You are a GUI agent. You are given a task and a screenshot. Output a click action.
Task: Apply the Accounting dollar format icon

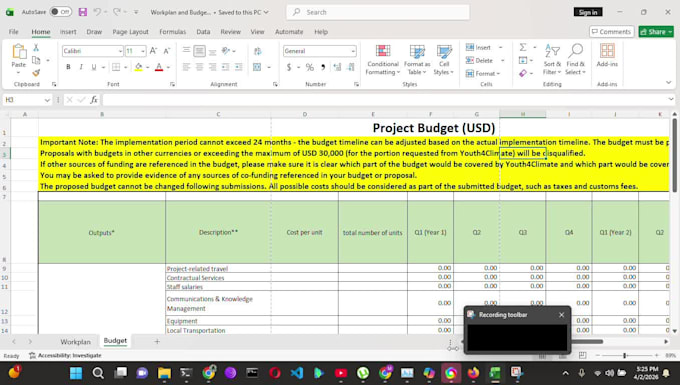[289, 67]
